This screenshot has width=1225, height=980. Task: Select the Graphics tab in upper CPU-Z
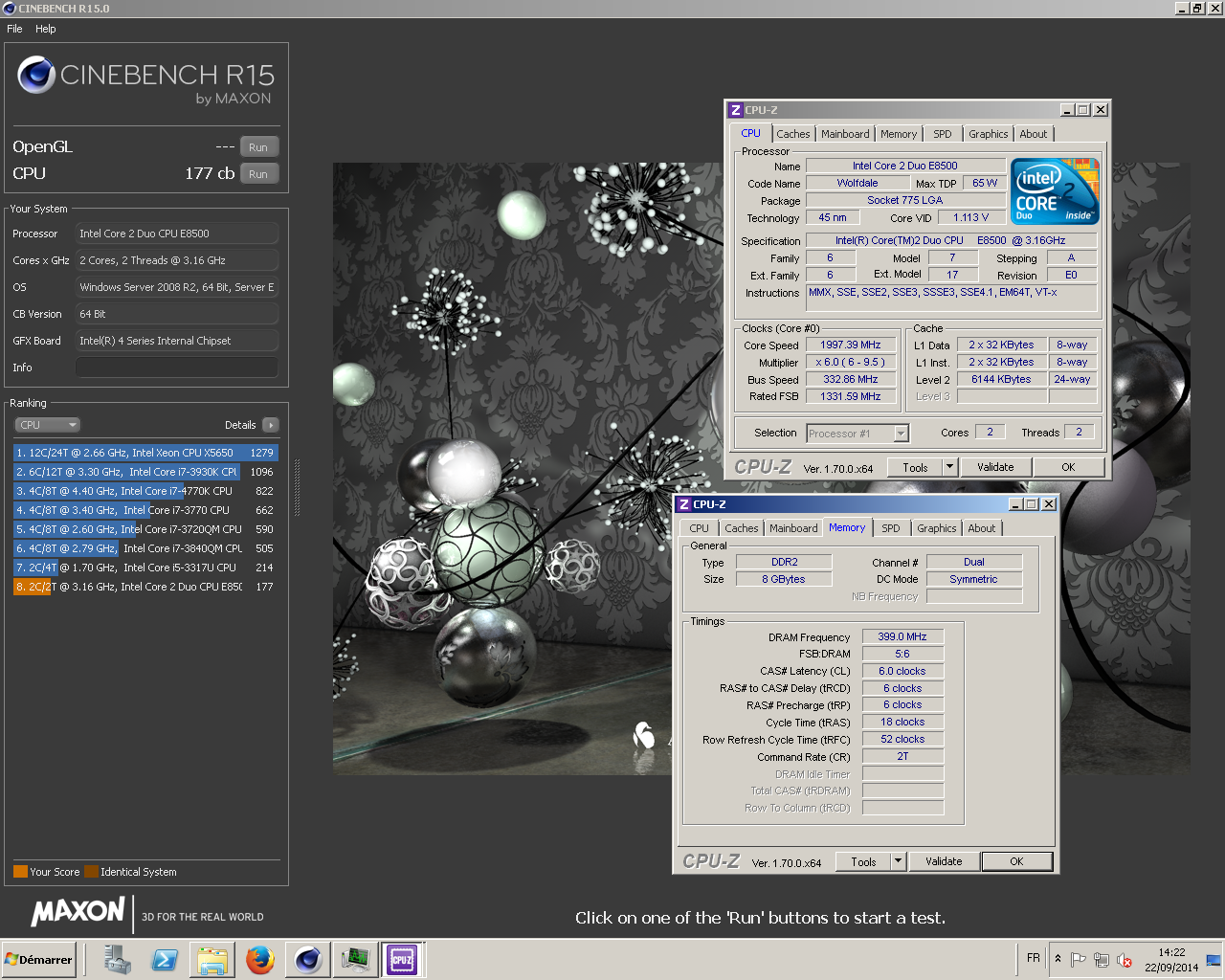[x=988, y=134]
